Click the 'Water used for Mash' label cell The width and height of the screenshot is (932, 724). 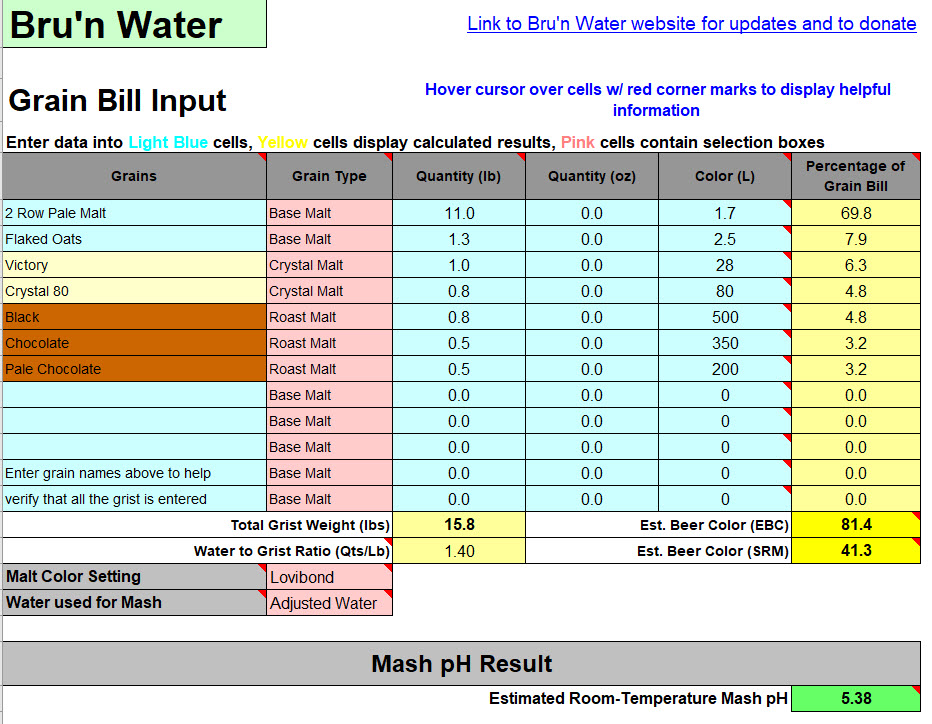[x=134, y=603]
